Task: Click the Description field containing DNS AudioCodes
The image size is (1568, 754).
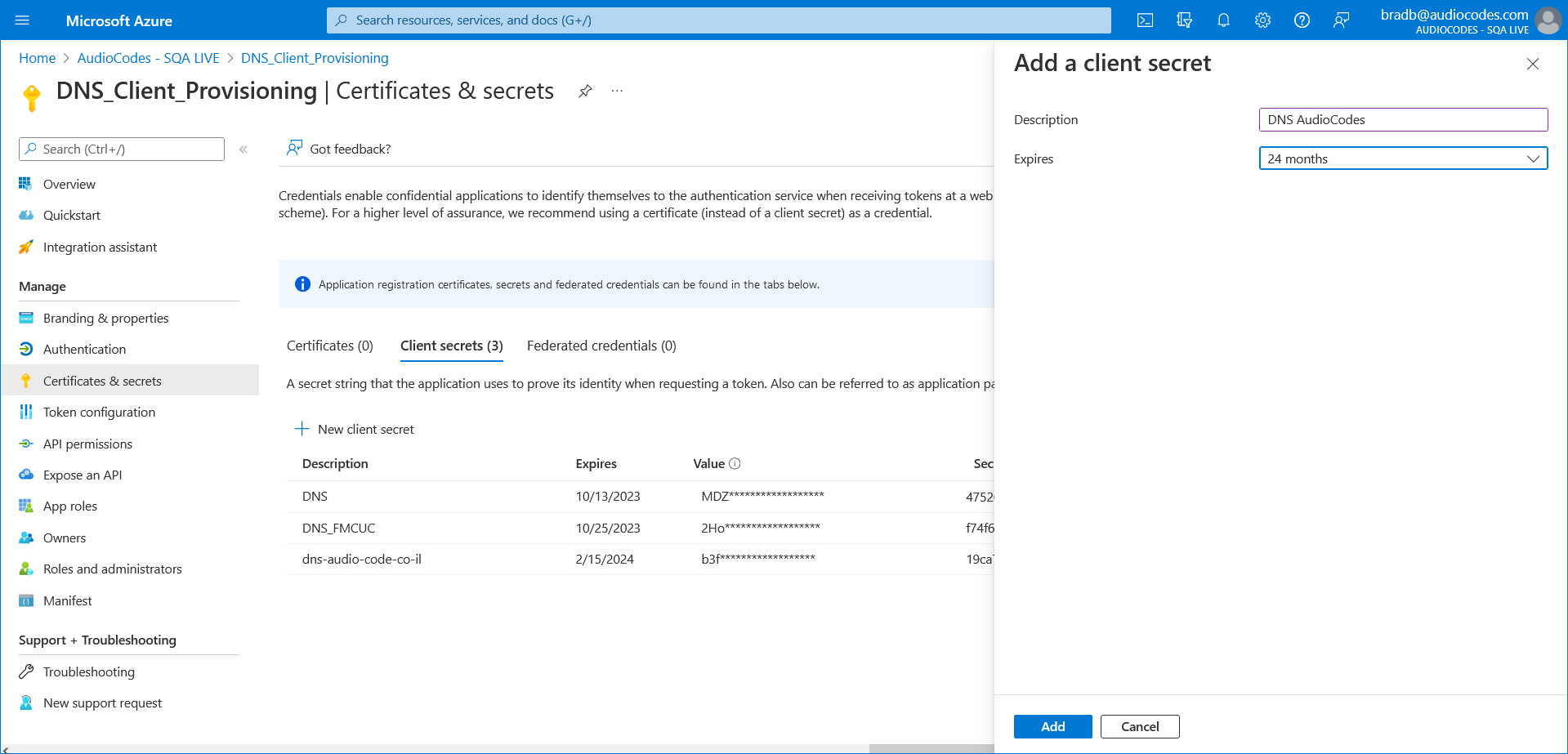Action: pyautogui.click(x=1402, y=119)
